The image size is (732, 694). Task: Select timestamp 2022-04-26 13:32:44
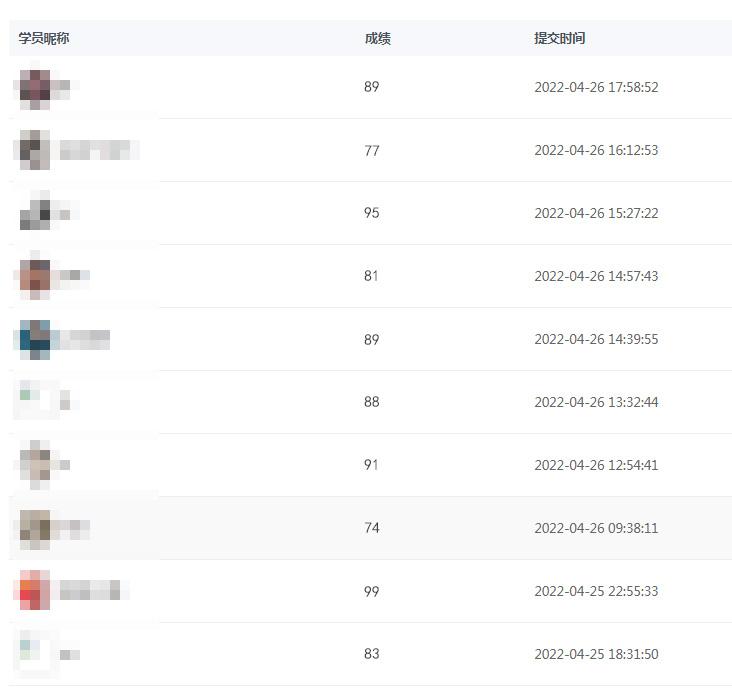click(x=596, y=402)
